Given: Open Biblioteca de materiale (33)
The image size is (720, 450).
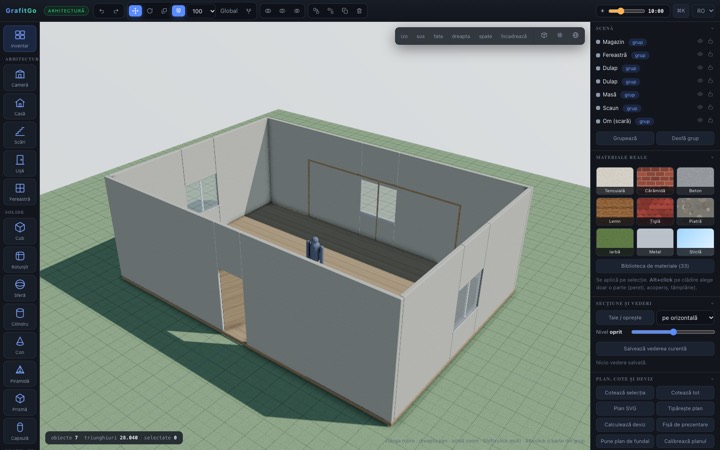Looking at the screenshot, I should (x=655, y=266).
